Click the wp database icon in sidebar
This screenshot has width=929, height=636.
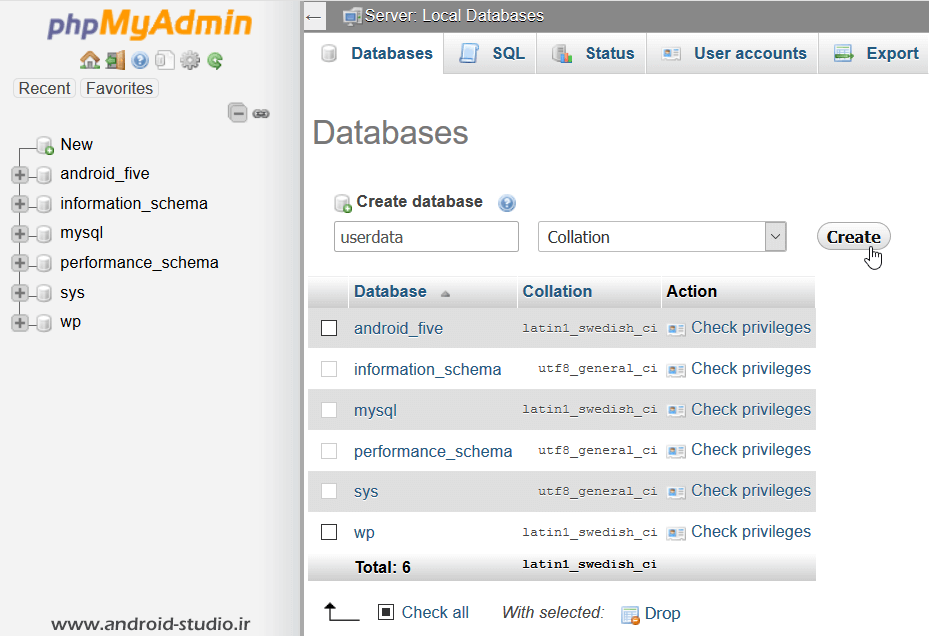(x=44, y=323)
